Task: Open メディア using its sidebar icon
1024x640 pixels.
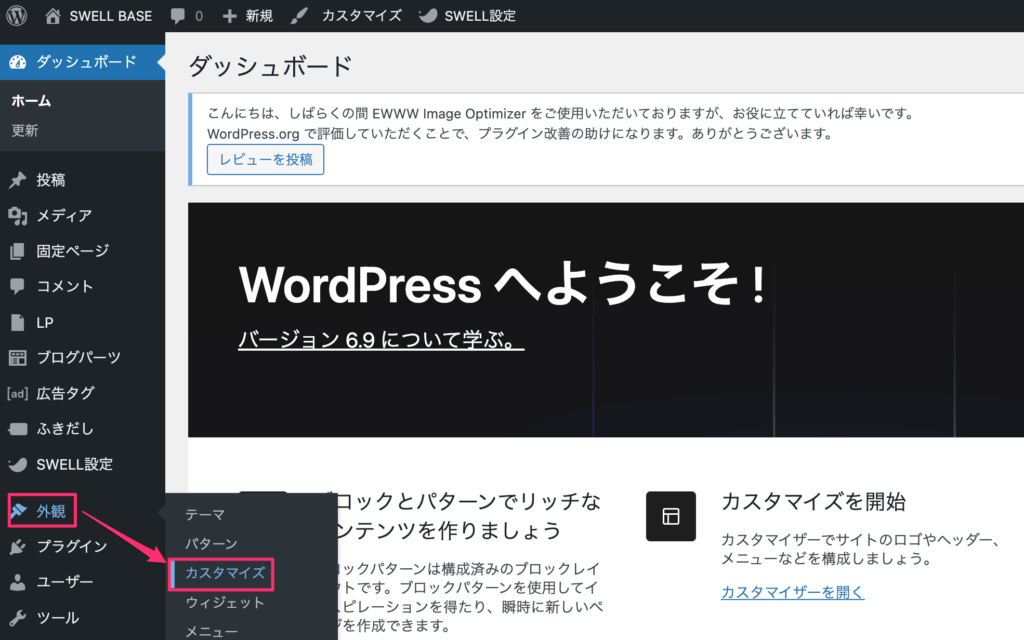Action: (x=17, y=215)
